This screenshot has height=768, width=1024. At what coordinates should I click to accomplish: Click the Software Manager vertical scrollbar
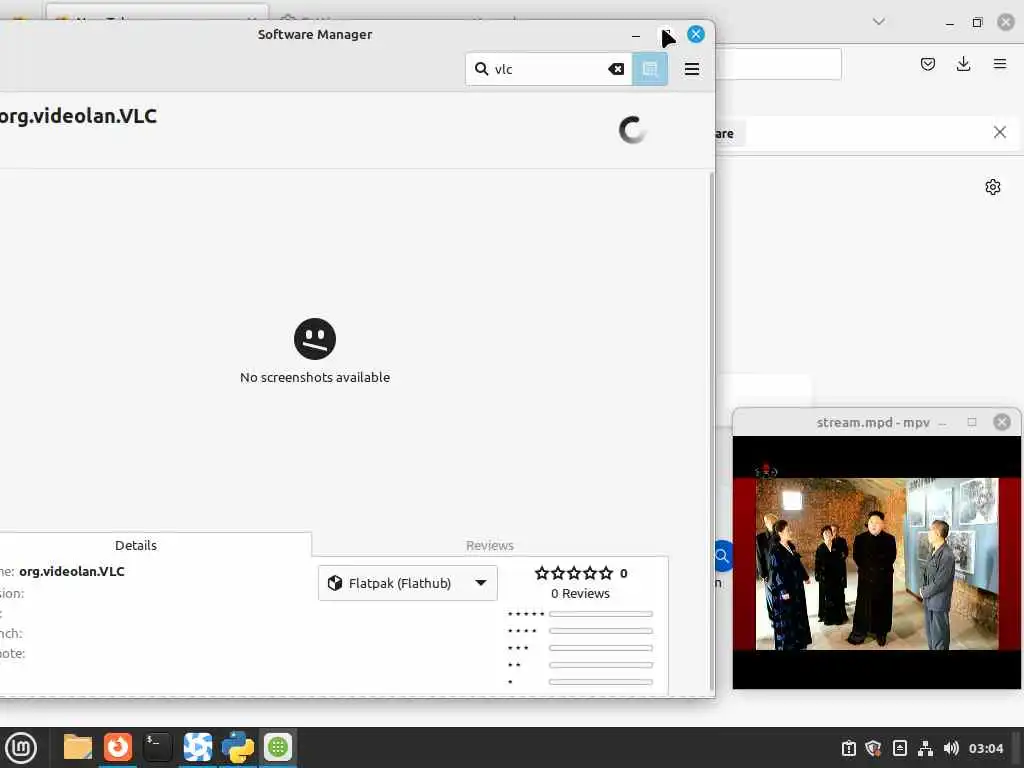point(711,431)
